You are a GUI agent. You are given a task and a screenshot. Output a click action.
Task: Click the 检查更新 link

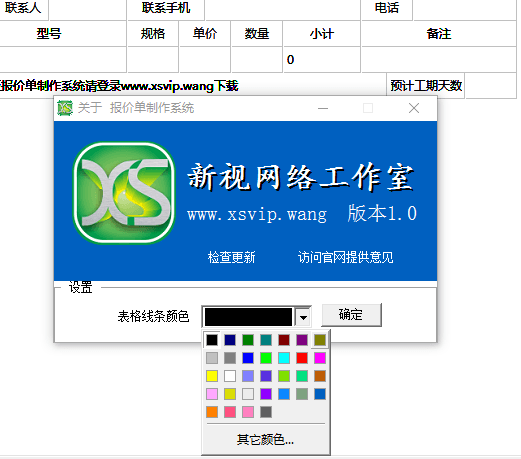click(x=231, y=257)
